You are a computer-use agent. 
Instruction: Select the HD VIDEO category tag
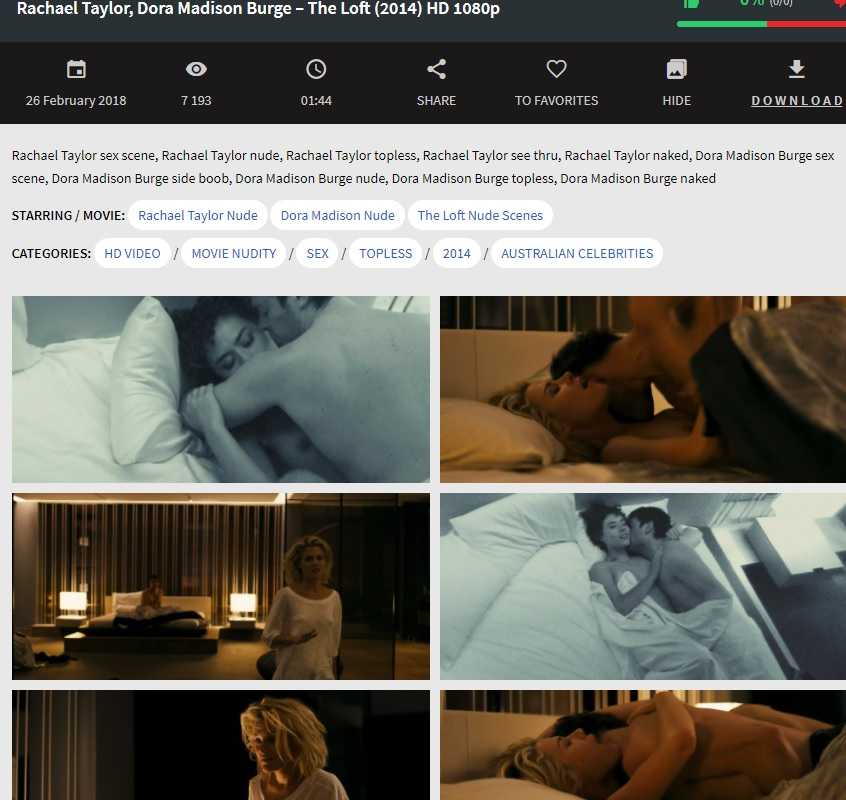[132, 254]
